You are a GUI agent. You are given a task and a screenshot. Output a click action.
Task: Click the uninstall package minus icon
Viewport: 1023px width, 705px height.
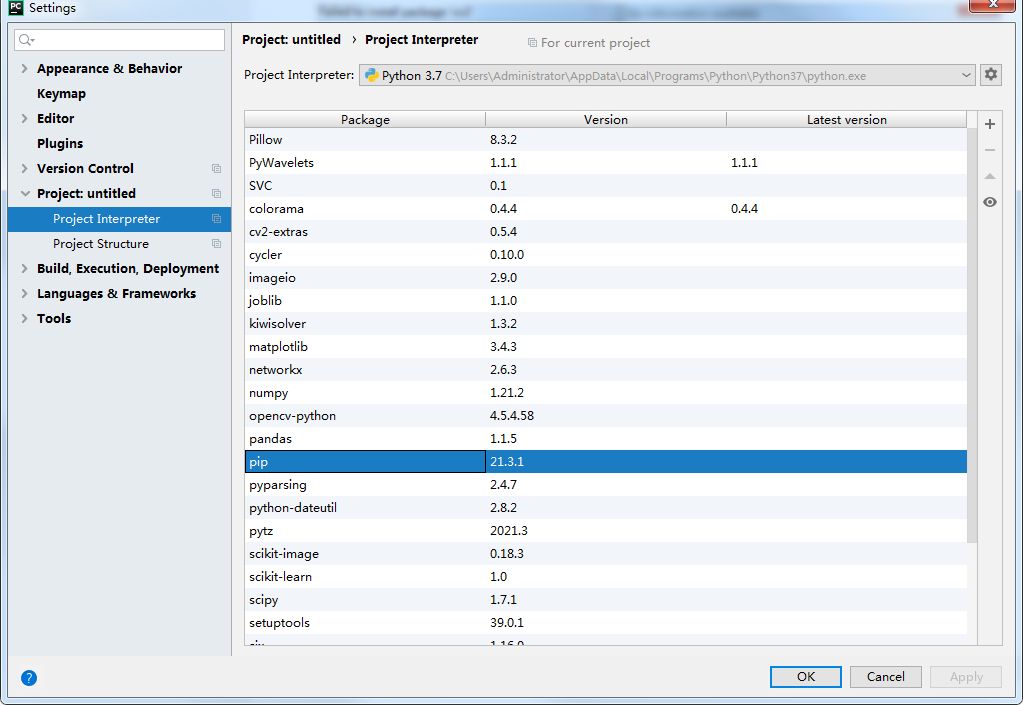coord(990,150)
